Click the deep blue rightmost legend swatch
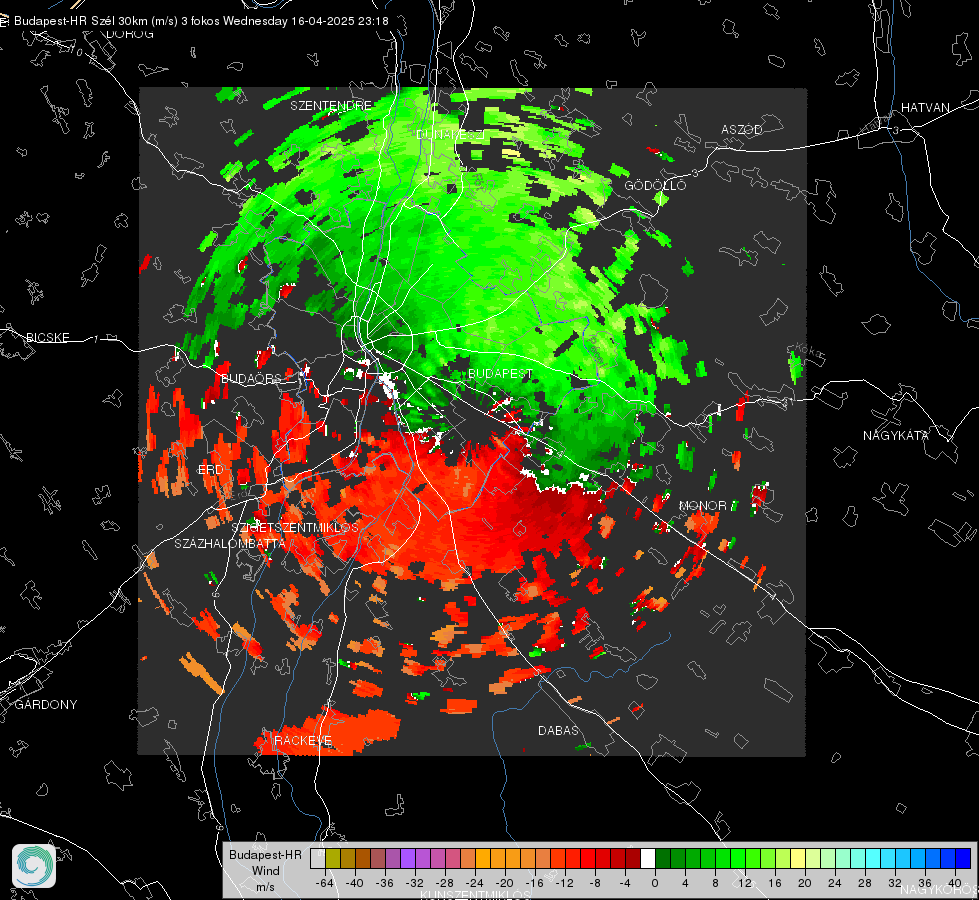979x900 pixels. [x=963, y=858]
